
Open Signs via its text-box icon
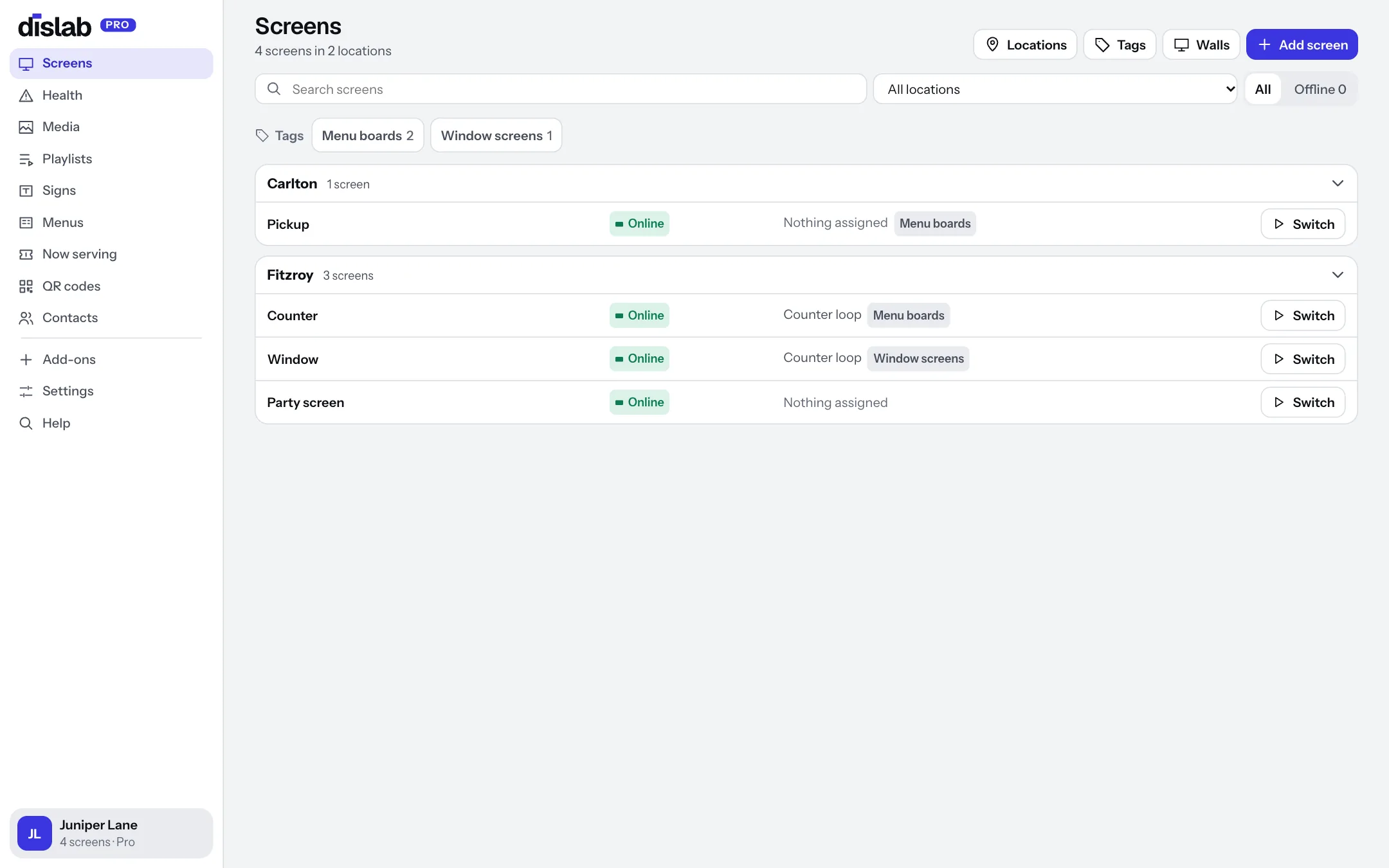pos(26,191)
